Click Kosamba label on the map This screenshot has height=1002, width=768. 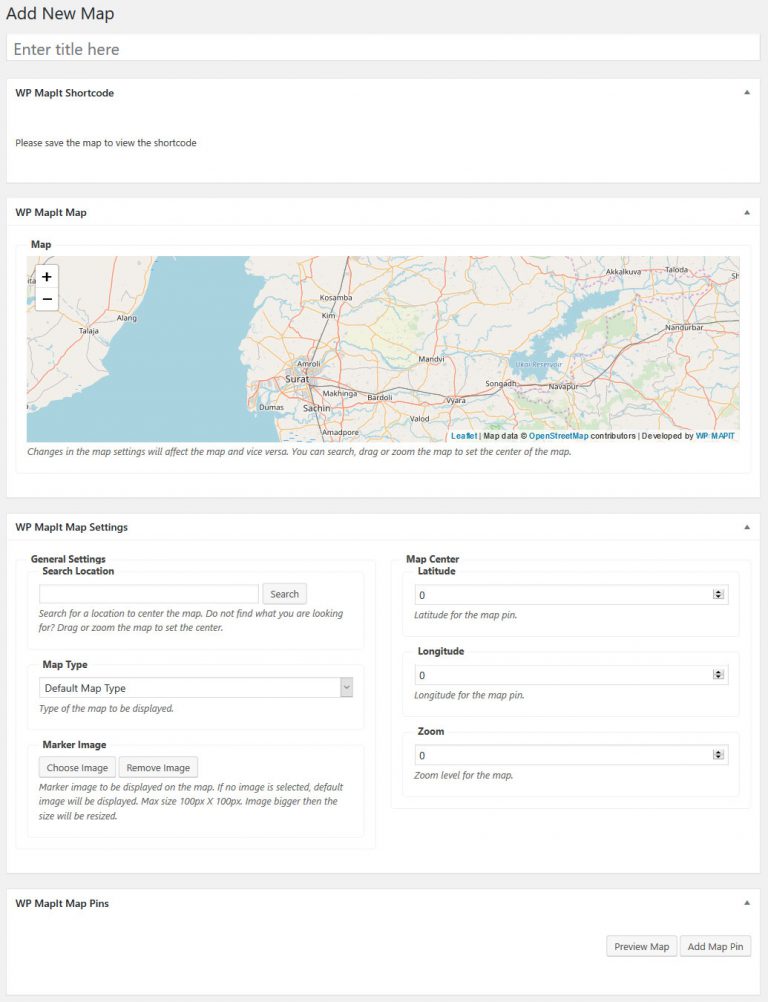point(336,298)
